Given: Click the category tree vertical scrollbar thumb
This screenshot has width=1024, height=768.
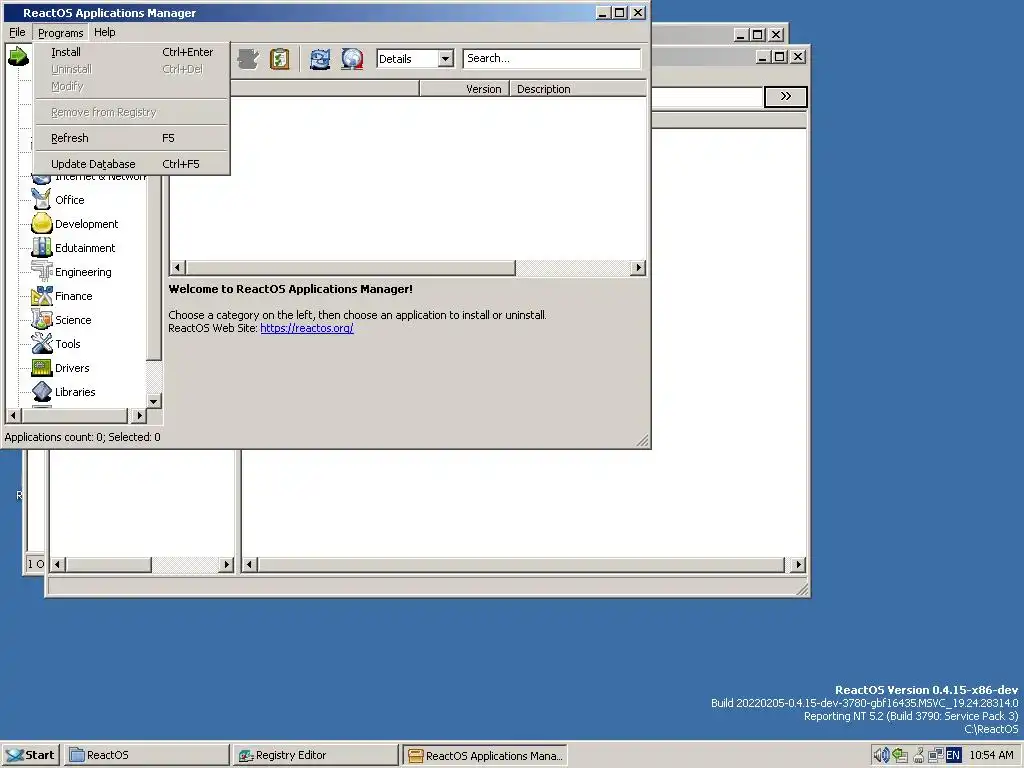Looking at the screenshot, I should pyautogui.click(x=153, y=268).
